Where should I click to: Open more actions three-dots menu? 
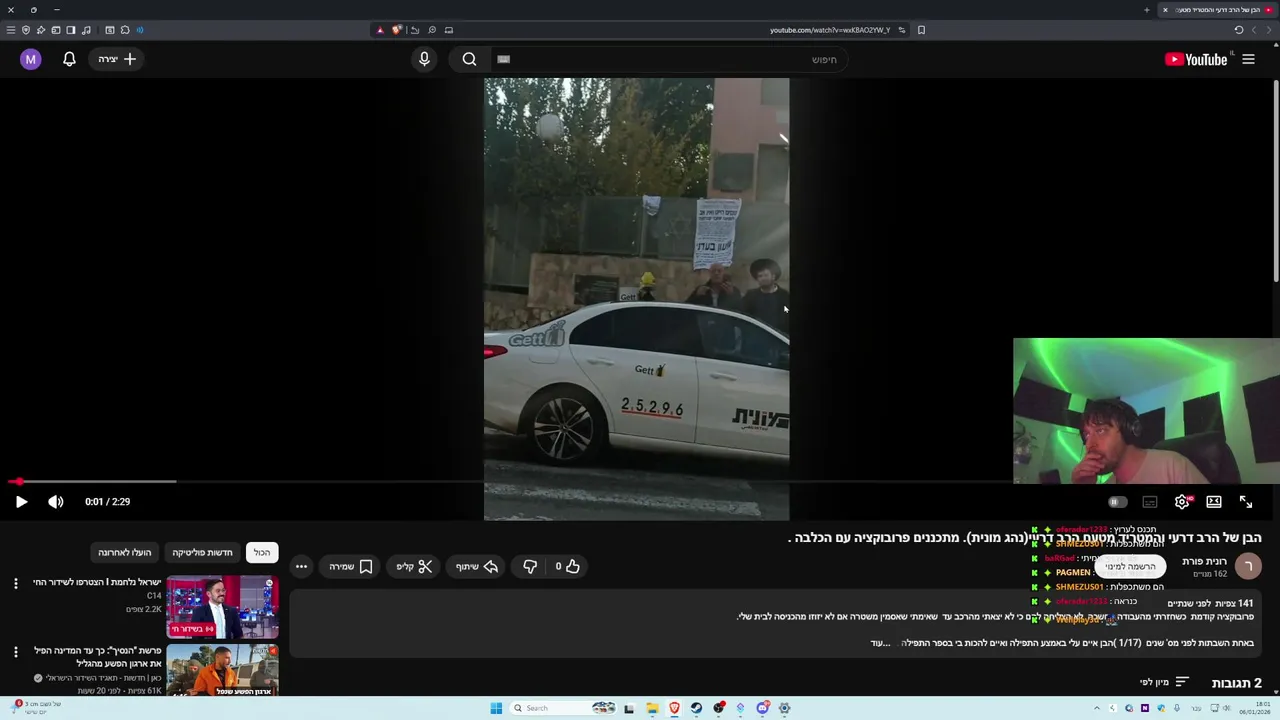(x=301, y=566)
